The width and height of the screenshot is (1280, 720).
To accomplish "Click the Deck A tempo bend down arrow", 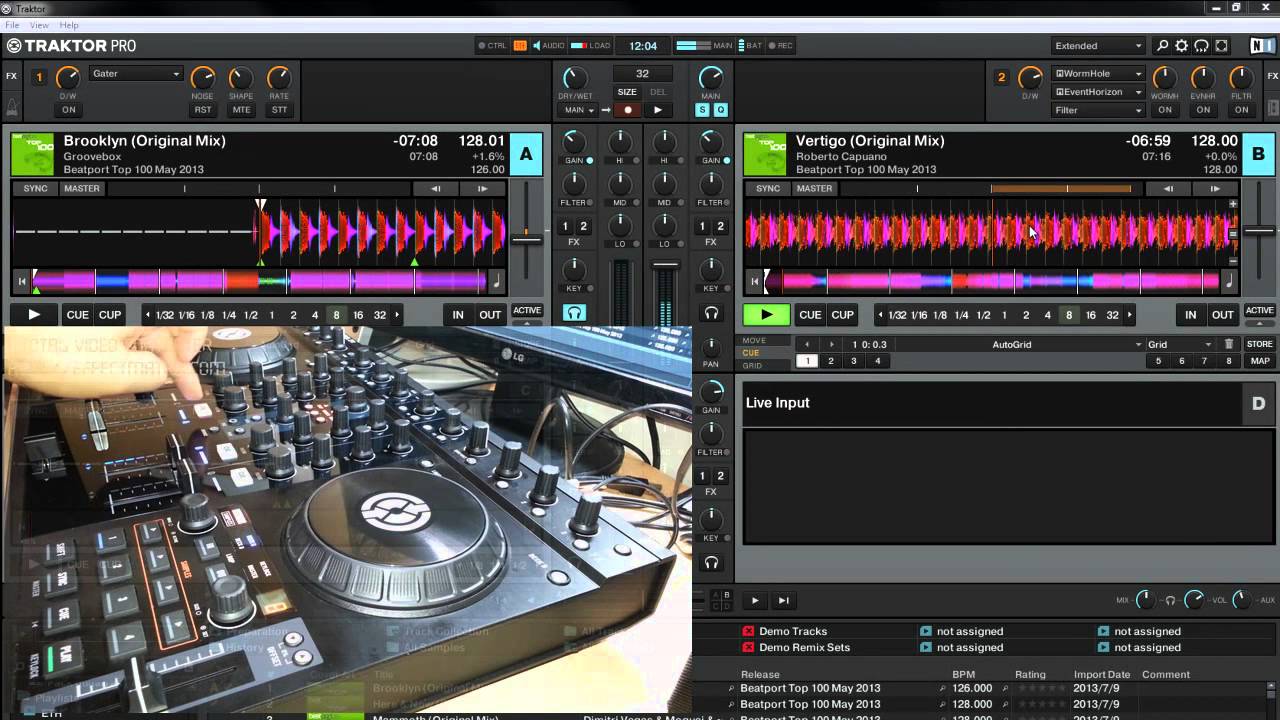I will pyautogui.click(x=435, y=188).
